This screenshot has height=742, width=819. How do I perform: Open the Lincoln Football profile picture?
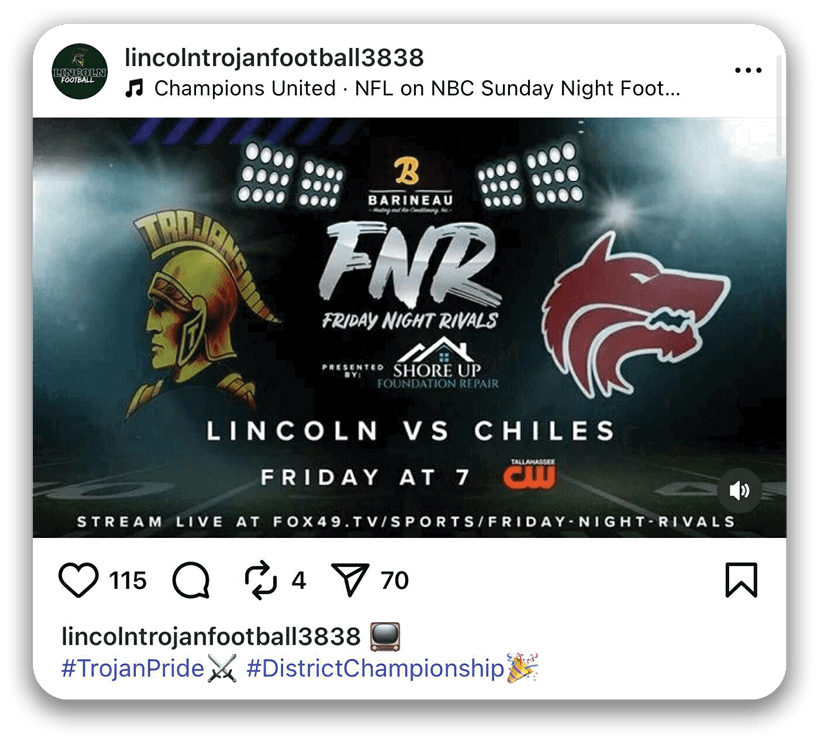[x=80, y=72]
